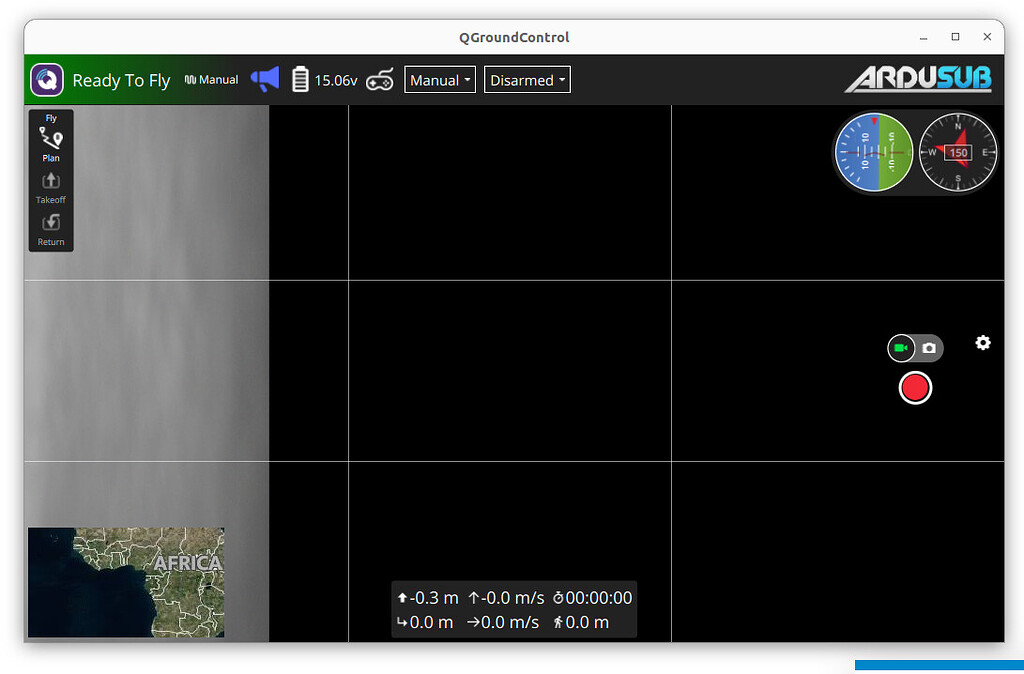1024x674 pixels.
Task: Open camera settings with the gear icon
Action: tap(983, 343)
